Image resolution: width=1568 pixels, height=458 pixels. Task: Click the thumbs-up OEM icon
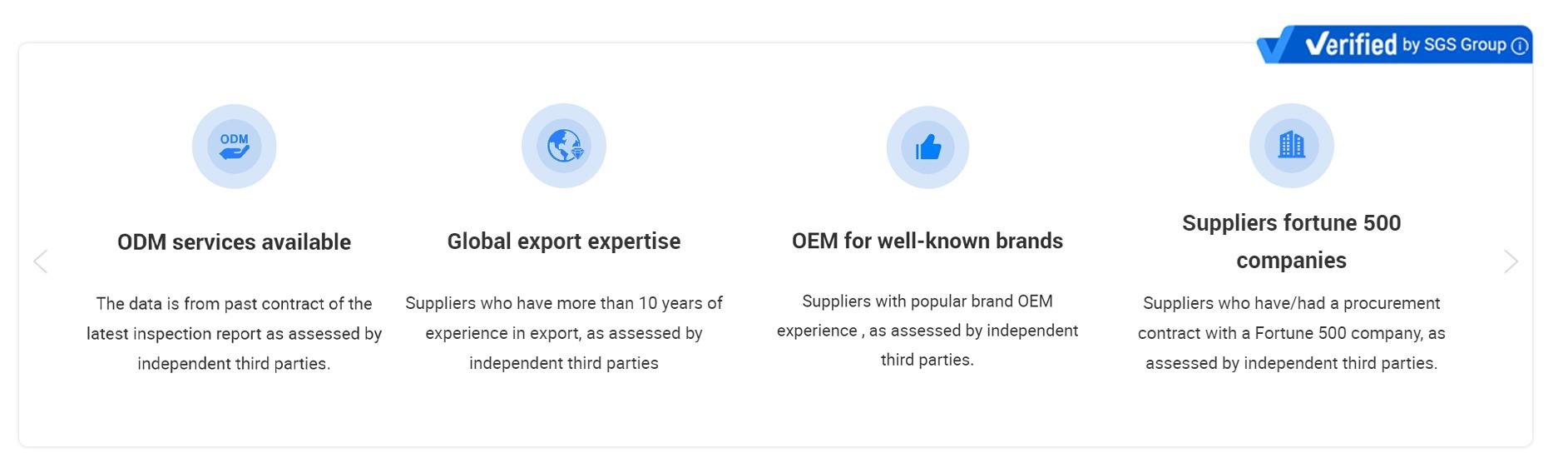coord(927,147)
